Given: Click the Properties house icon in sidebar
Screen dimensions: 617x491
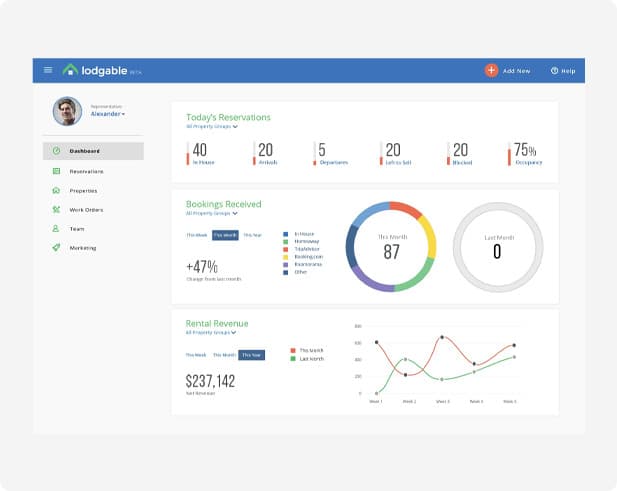Looking at the screenshot, I should point(56,190).
